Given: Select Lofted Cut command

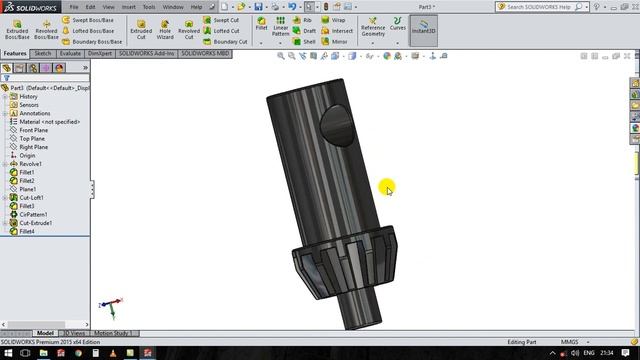Looking at the screenshot, I should click(221, 31).
